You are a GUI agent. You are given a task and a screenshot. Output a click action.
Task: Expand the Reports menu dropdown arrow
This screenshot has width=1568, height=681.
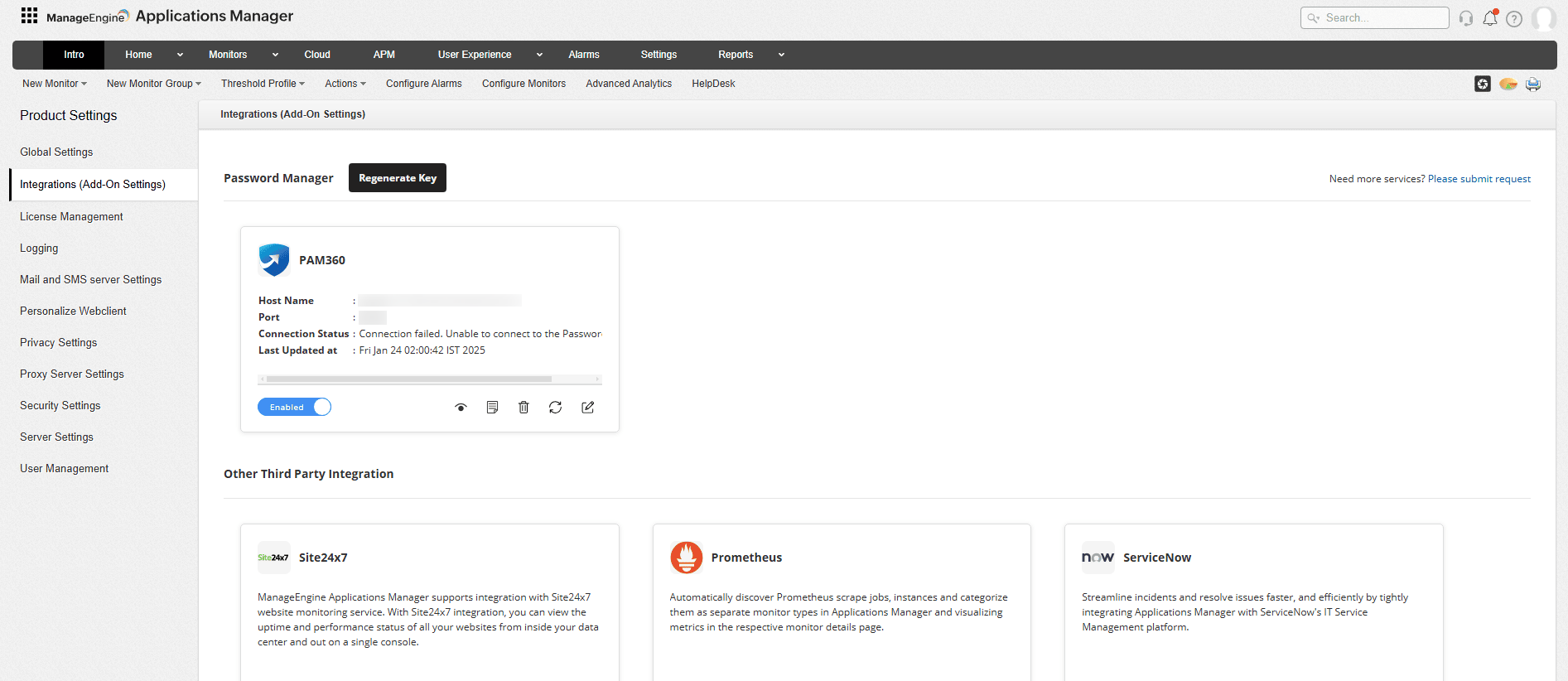tap(781, 55)
